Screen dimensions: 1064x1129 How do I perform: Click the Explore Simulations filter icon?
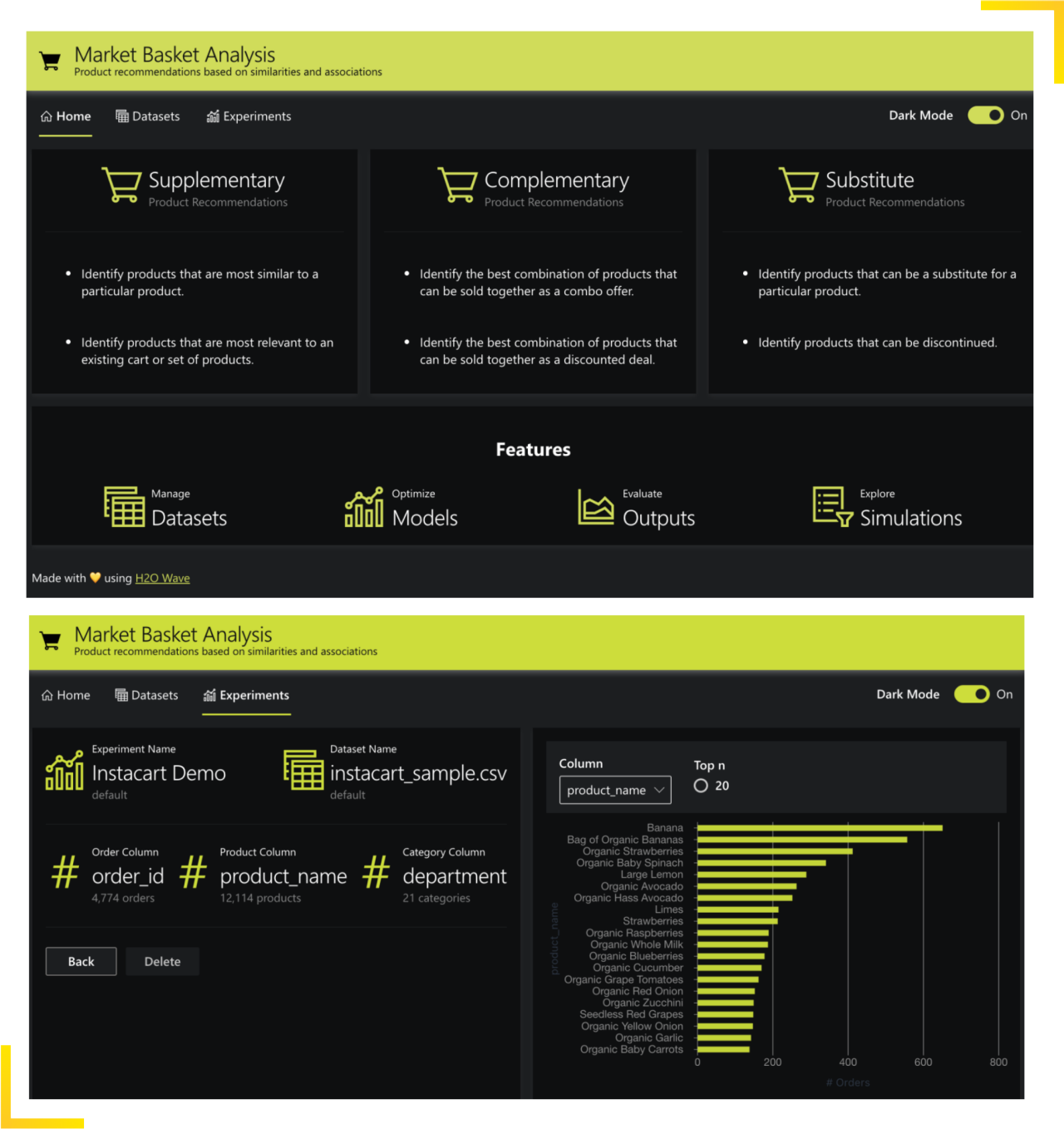(832, 506)
